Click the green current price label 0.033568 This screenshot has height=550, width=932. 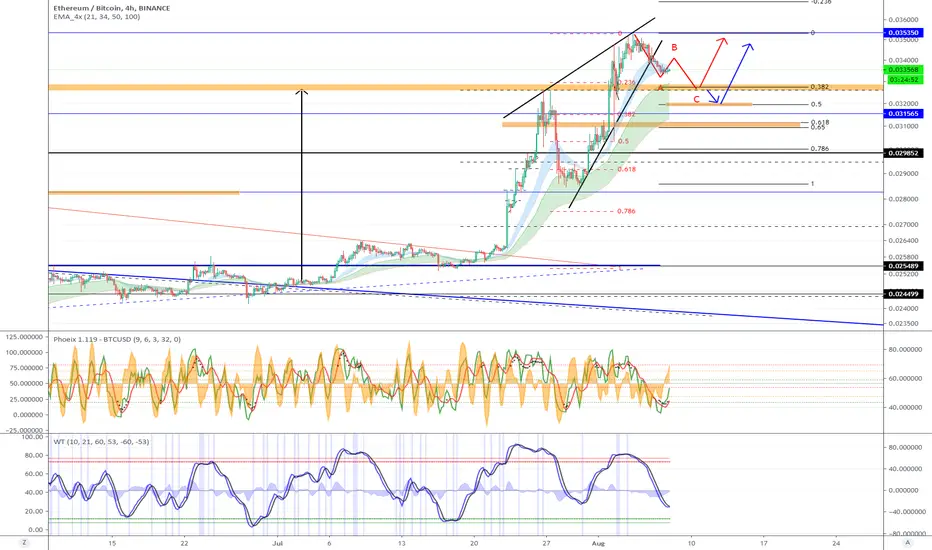[x=903, y=70]
